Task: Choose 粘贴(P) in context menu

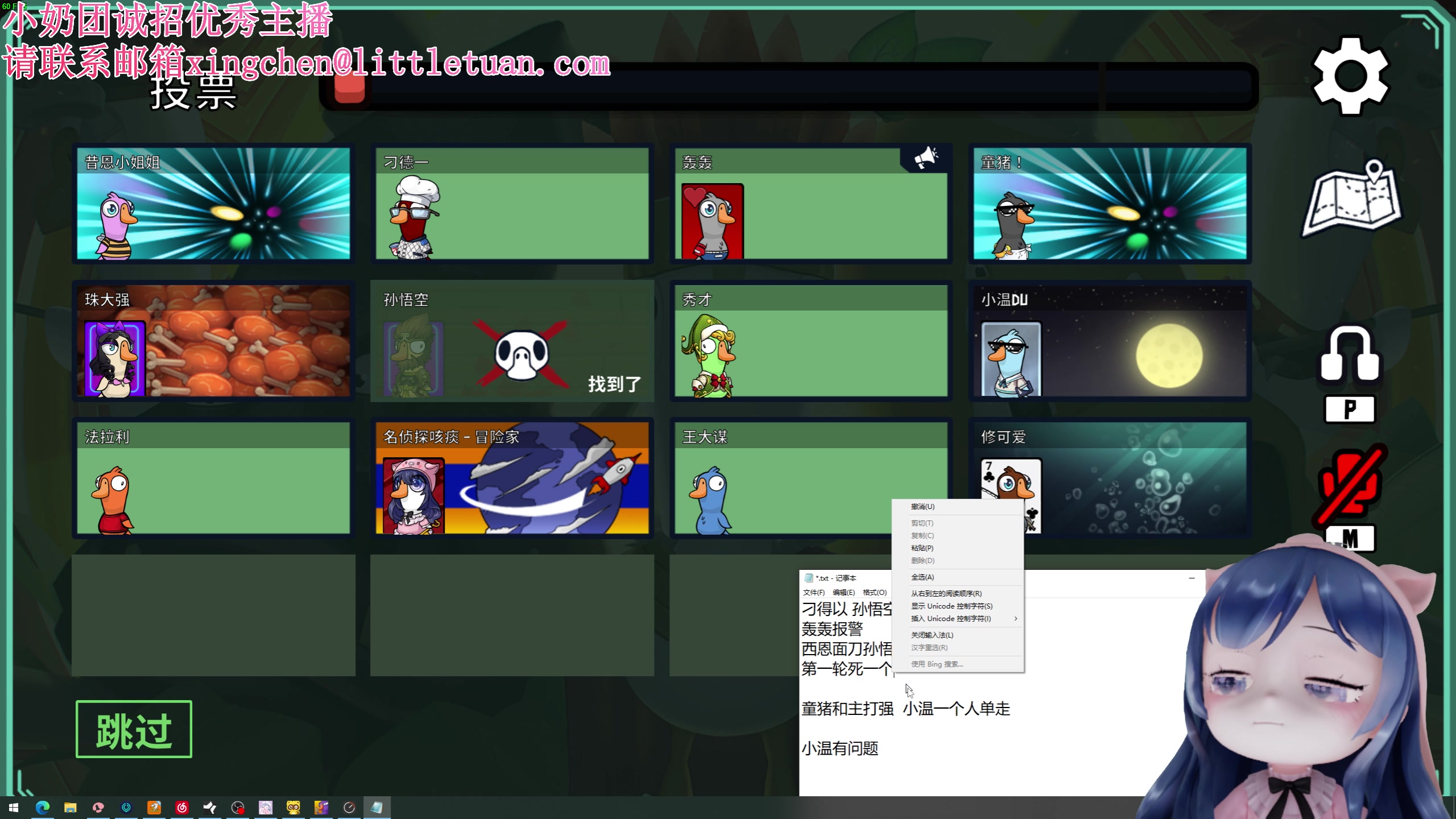Action: click(x=922, y=548)
